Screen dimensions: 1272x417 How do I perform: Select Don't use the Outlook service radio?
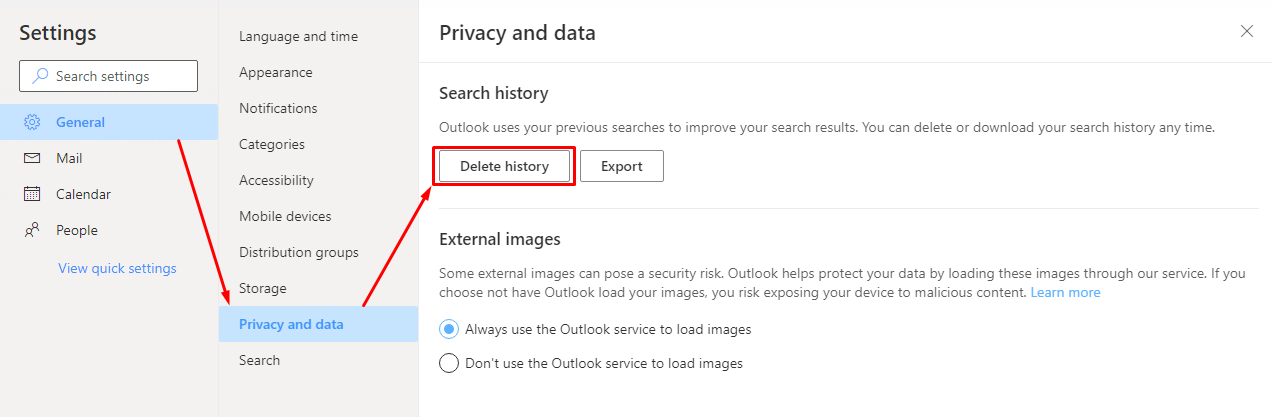[x=449, y=363]
